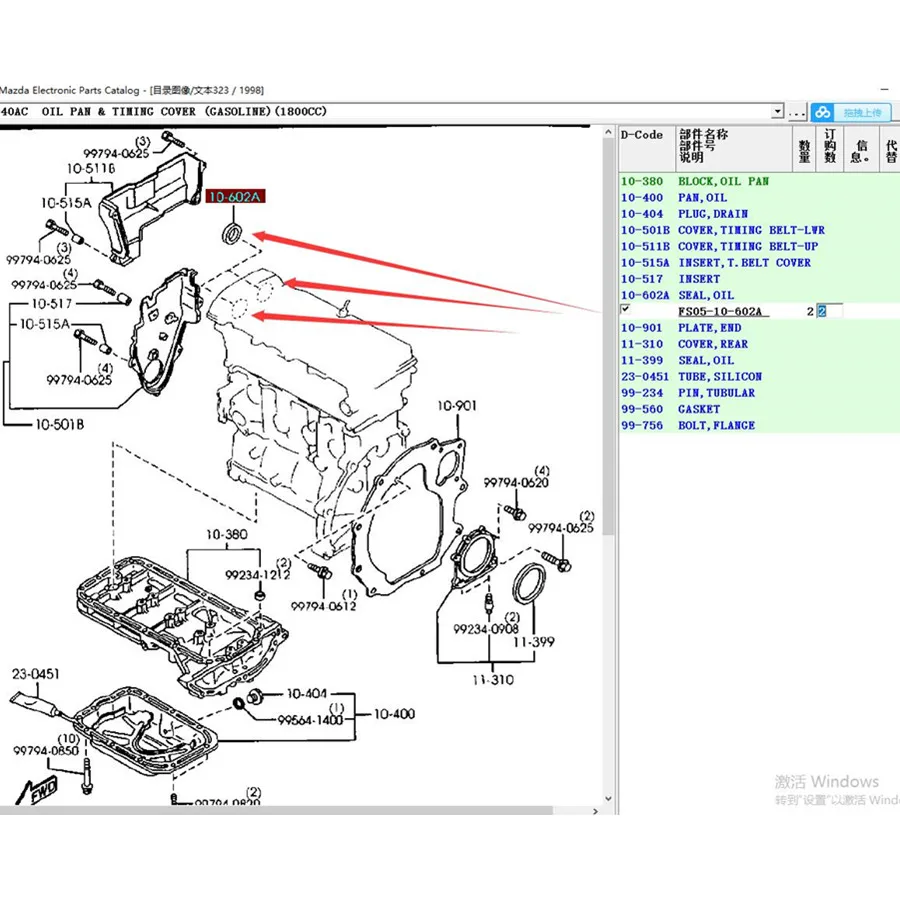Image resolution: width=900 pixels, height=900 pixels.
Task: Click 10-501B callout in the diagram
Action: pos(60,424)
